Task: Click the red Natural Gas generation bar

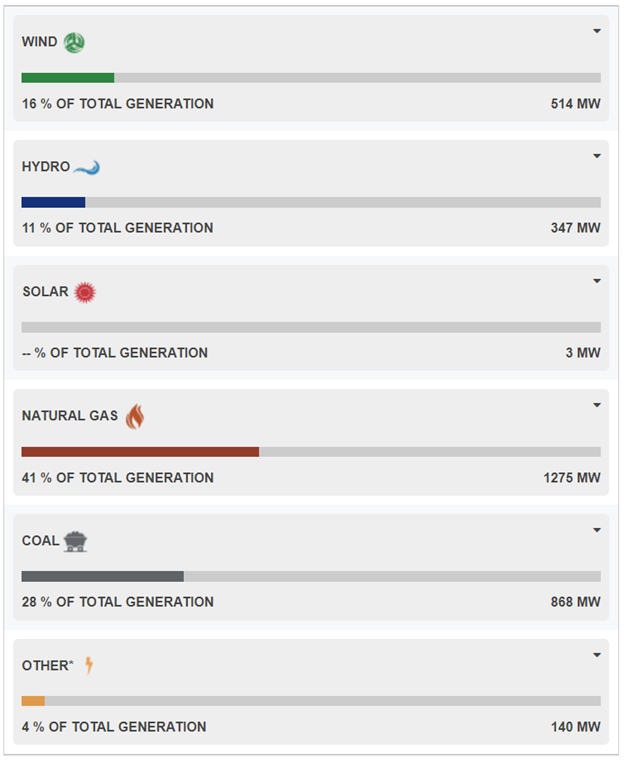Action: (140, 452)
